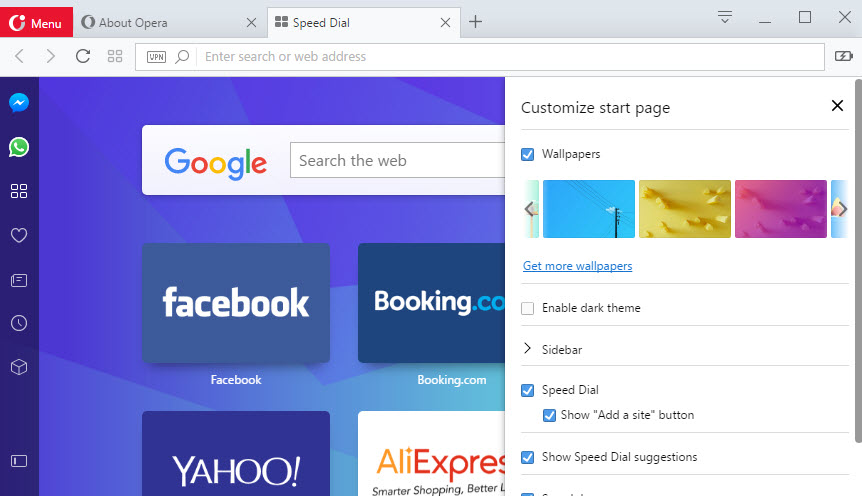Click the customize panel scrollbar
Viewport: 862px width, 496px height.
[x=858, y=261]
